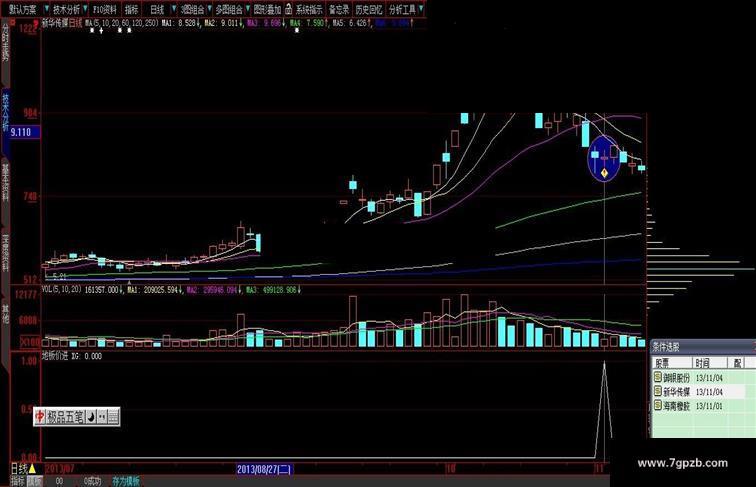Screen dimensions: 756x487
Task: Click the 历史回忆 history replay button
Action: pos(369,9)
